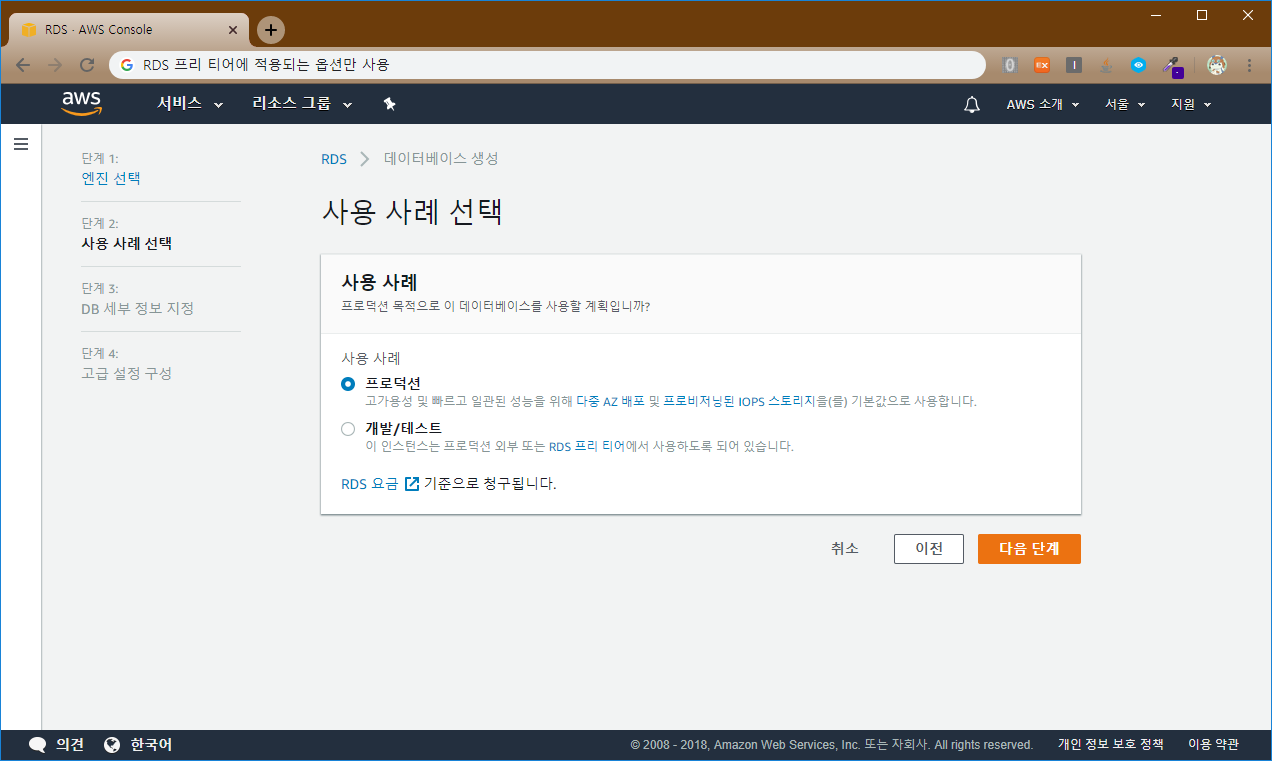The image size is (1272, 761).
Task: Select the 개발/테스트 radio option
Action: click(348, 429)
